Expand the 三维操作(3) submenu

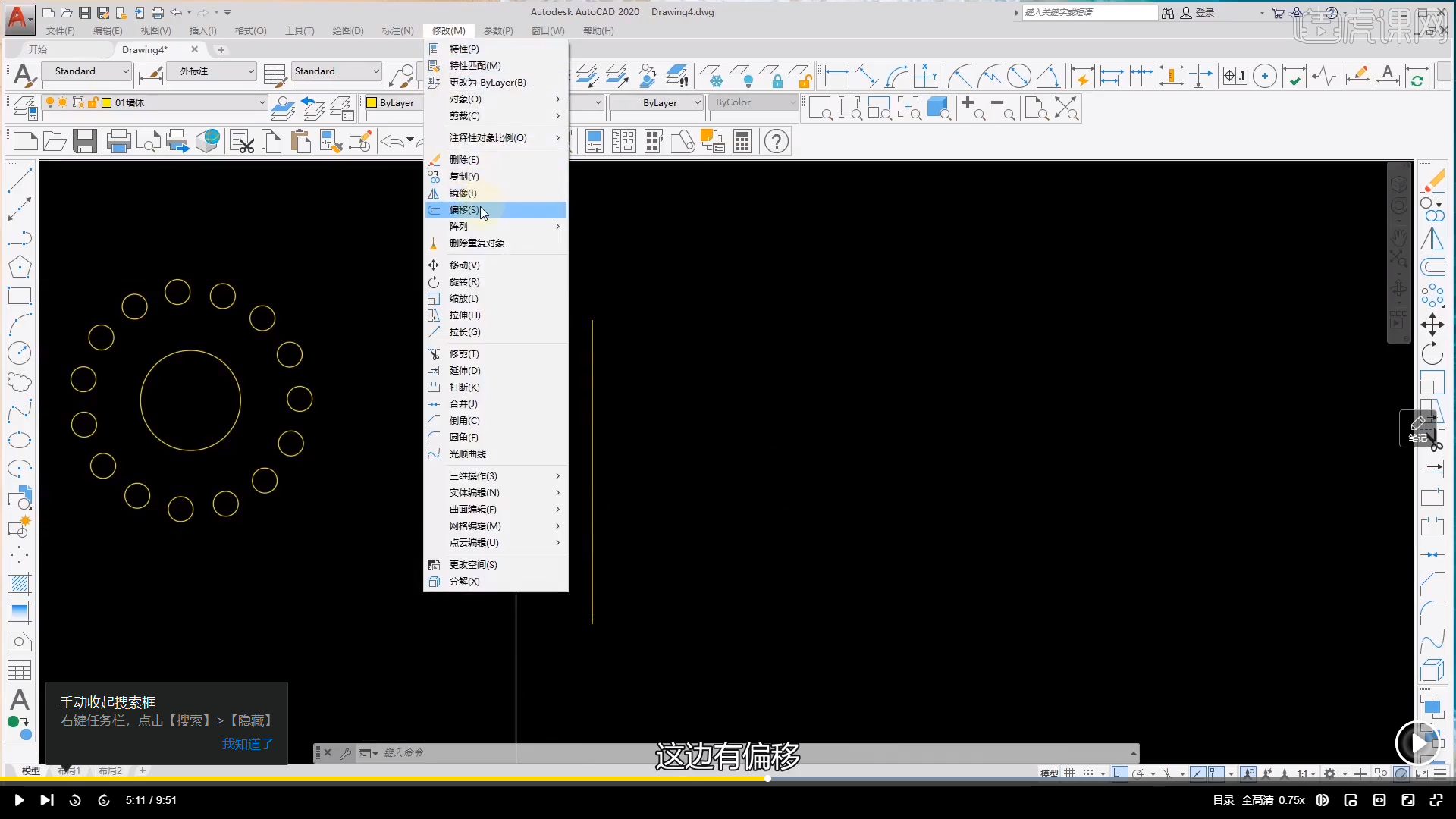[496, 476]
